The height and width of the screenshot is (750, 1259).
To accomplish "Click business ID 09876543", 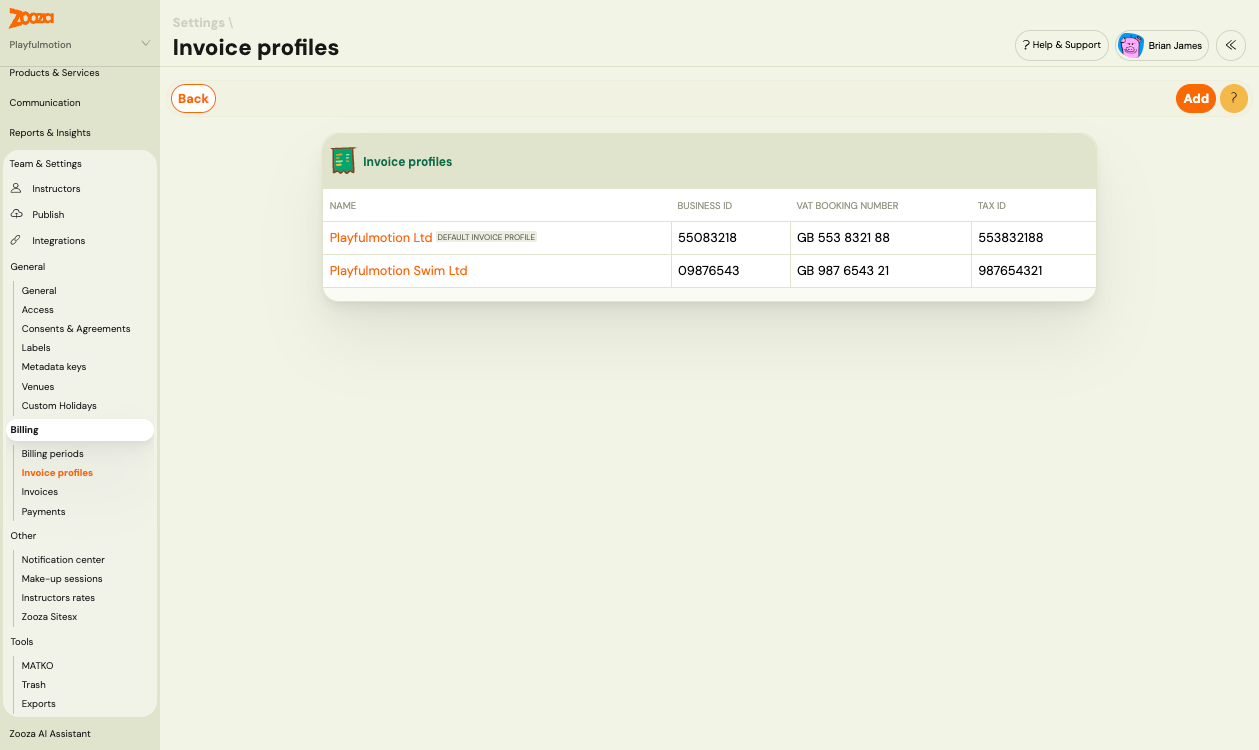I will [x=708, y=271].
